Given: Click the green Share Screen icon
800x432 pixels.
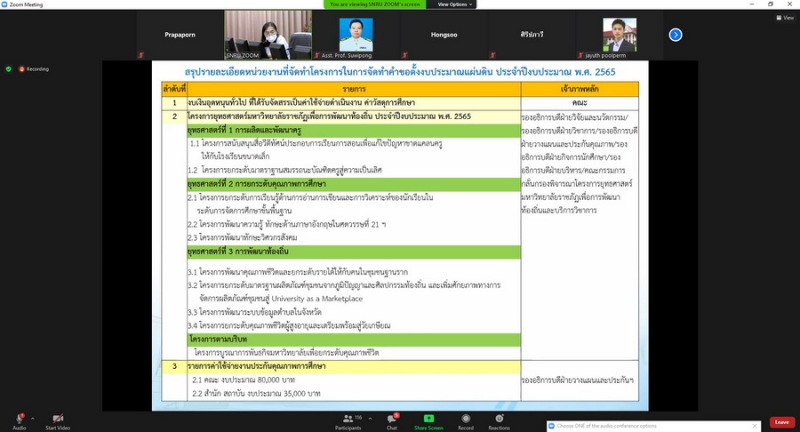Looking at the screenshot, I should point(428,417).
